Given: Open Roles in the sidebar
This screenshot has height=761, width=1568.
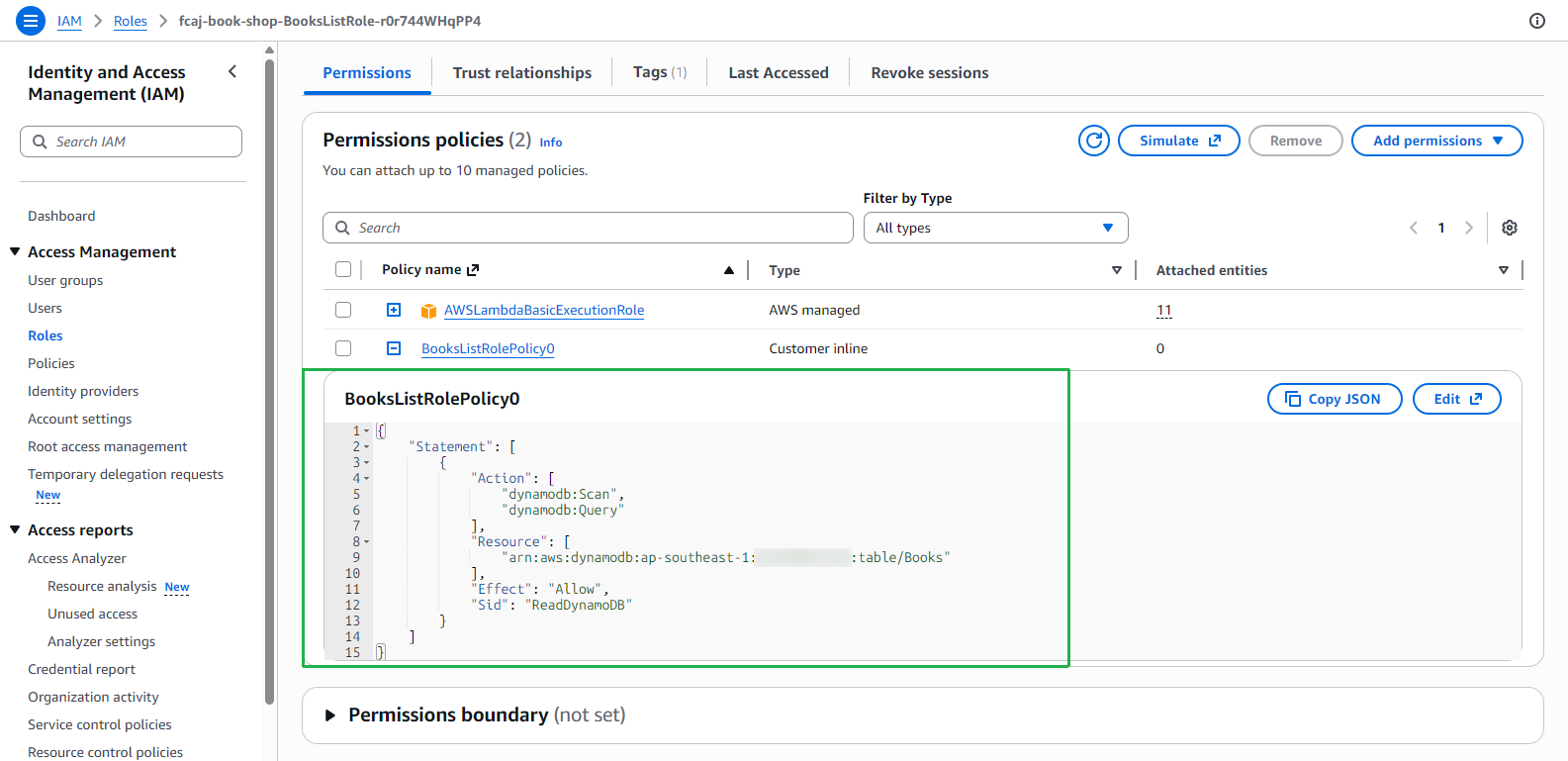Looking at the screenshot, I should pos(46,335).
